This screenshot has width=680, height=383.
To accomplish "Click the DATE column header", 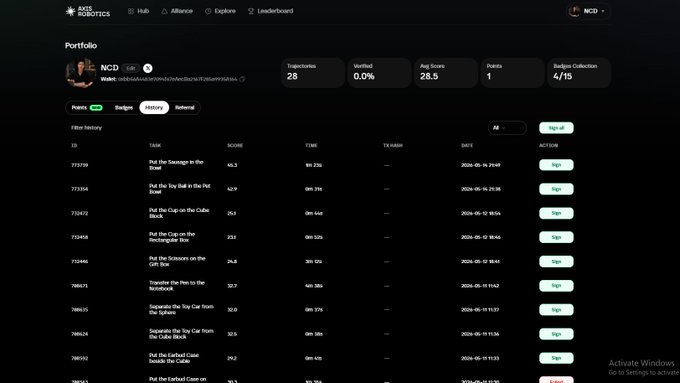I will (x=467, y=145).
